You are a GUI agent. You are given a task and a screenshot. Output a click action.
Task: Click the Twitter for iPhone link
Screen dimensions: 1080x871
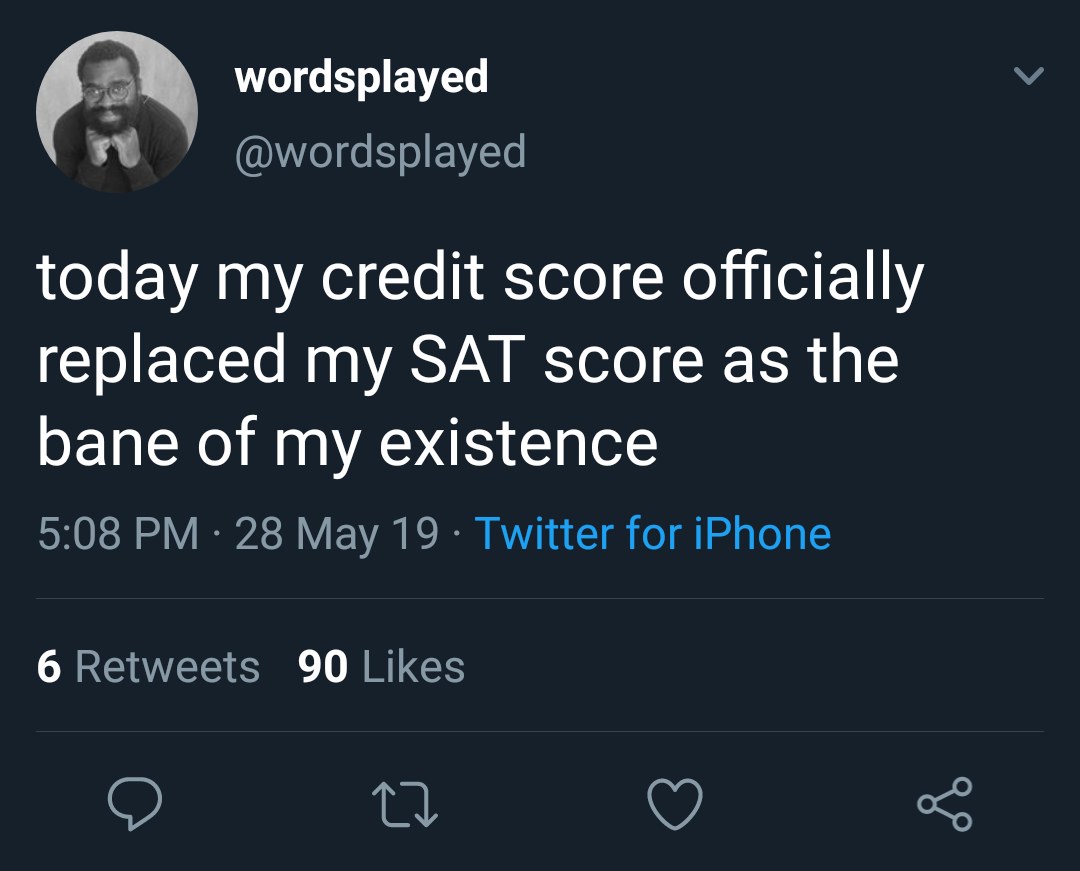click(652, 534)
